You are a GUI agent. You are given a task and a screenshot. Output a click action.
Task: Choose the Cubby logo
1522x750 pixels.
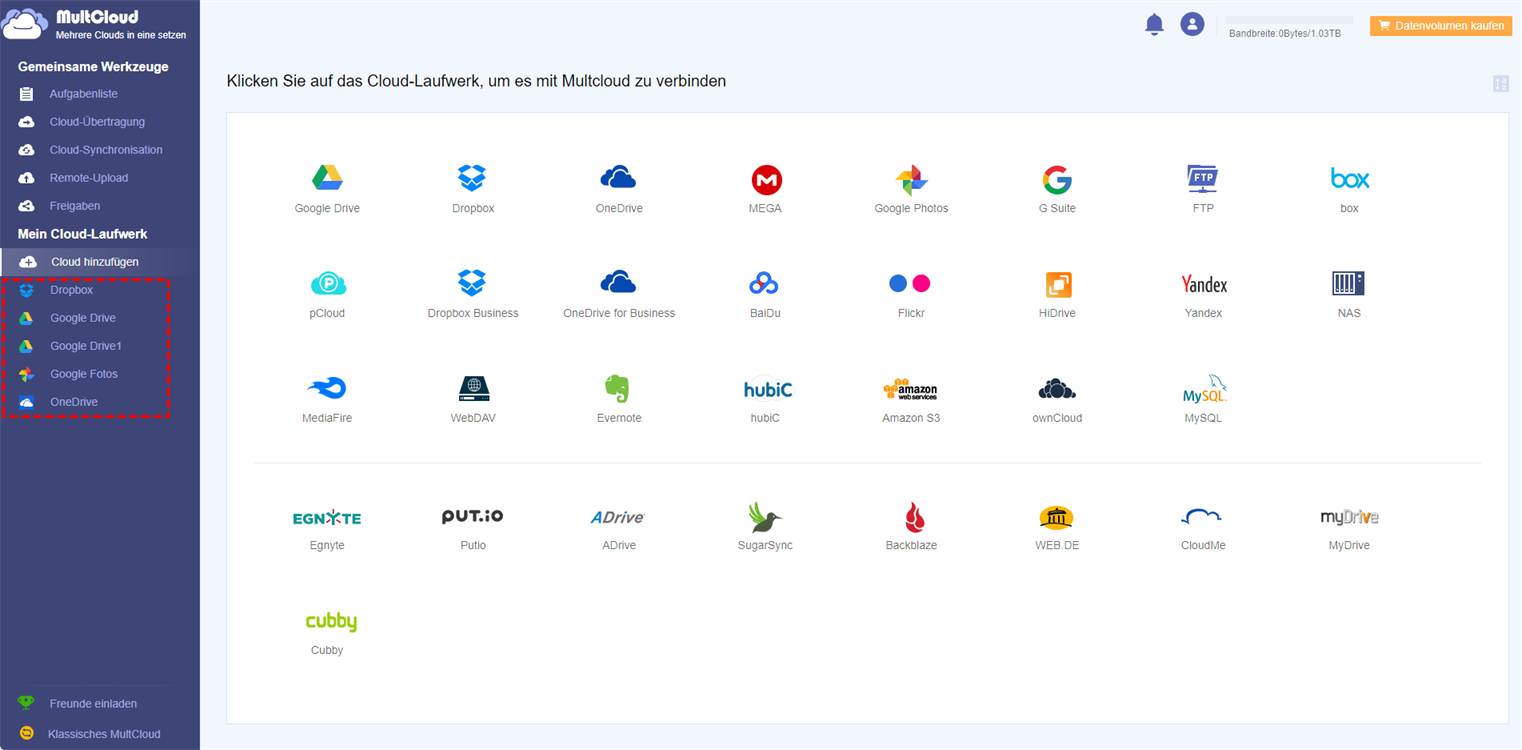(331, 622)
